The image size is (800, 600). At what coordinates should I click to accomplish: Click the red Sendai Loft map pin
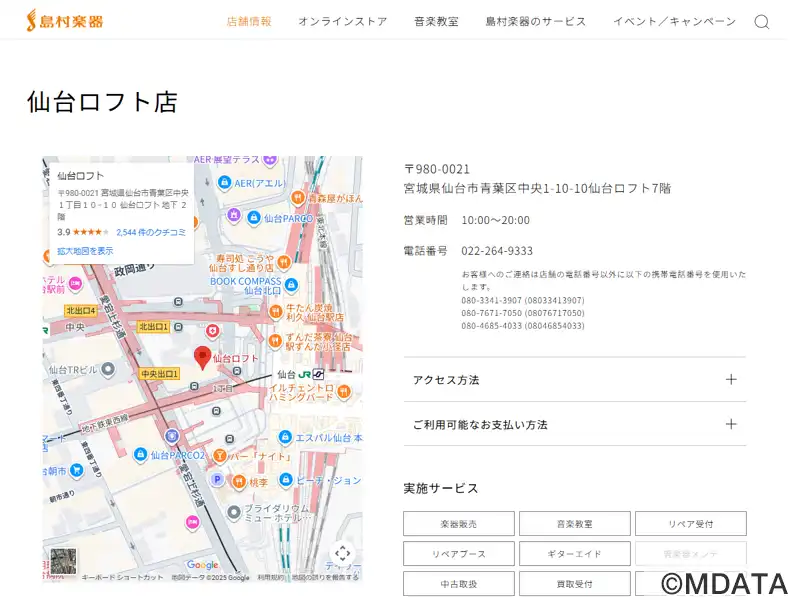[202, 357]
